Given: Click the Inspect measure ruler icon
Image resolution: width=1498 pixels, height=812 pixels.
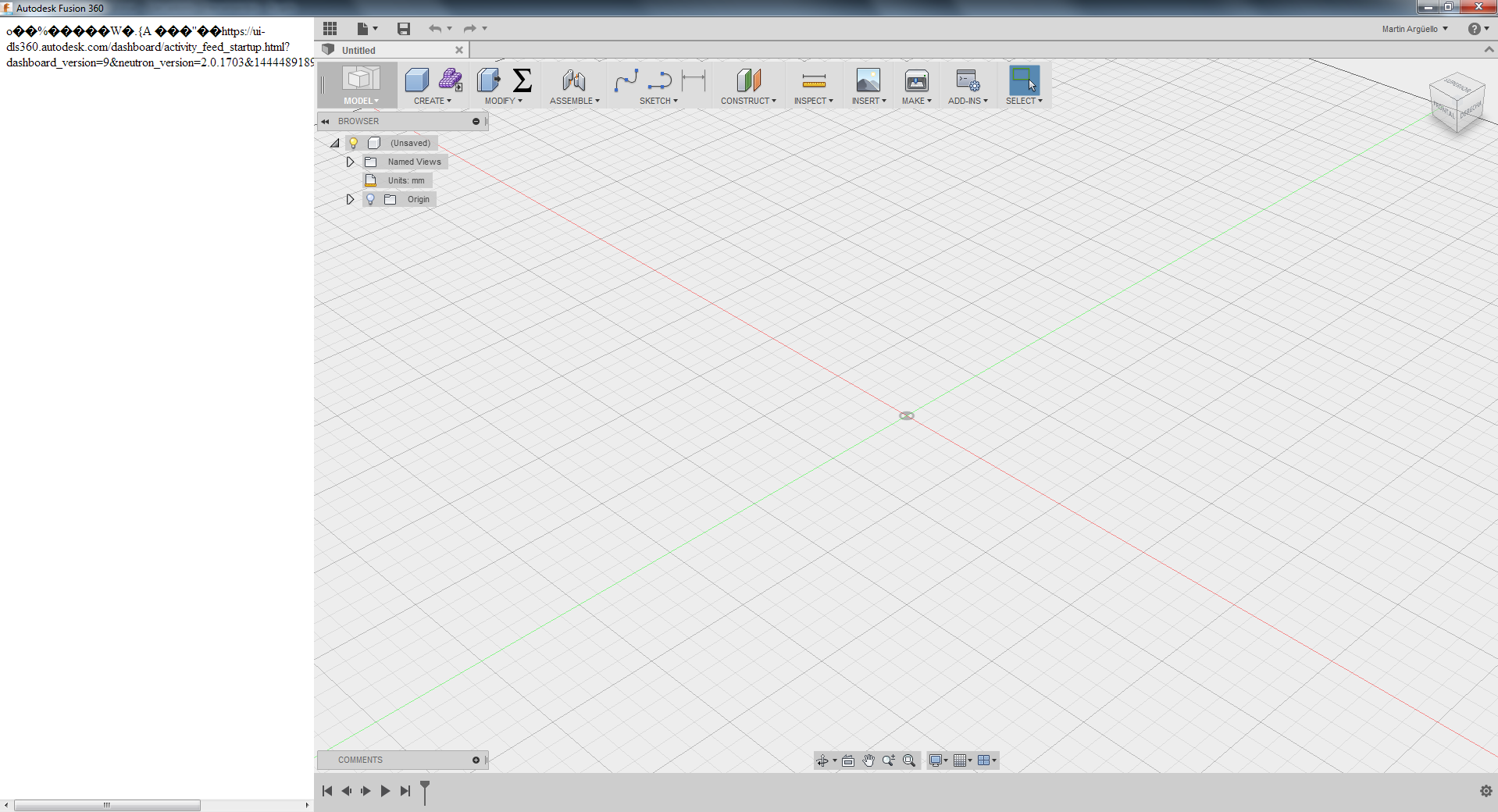Looking at the screenshot, I should pos(813,80).
